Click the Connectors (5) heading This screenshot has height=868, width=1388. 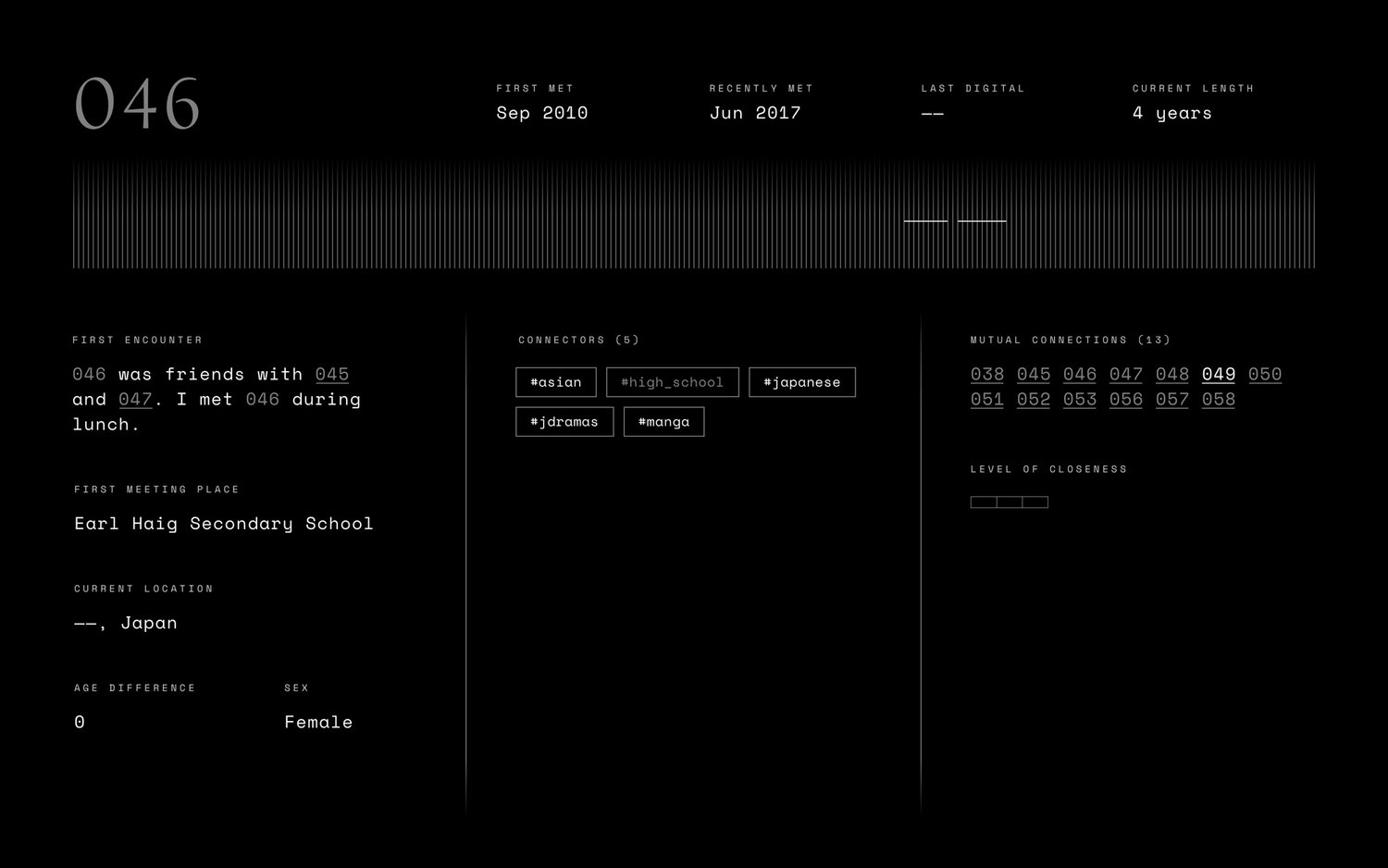point(579,340)
